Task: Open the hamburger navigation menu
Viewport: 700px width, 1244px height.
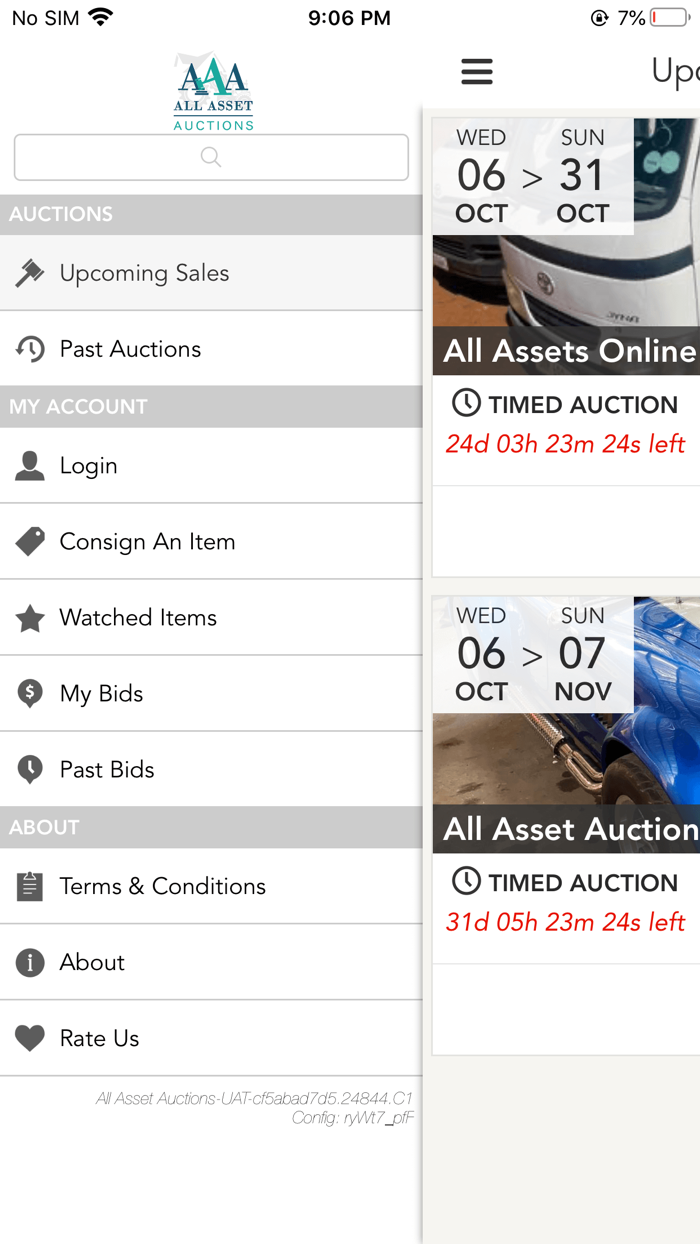Action: pos(477,71)
